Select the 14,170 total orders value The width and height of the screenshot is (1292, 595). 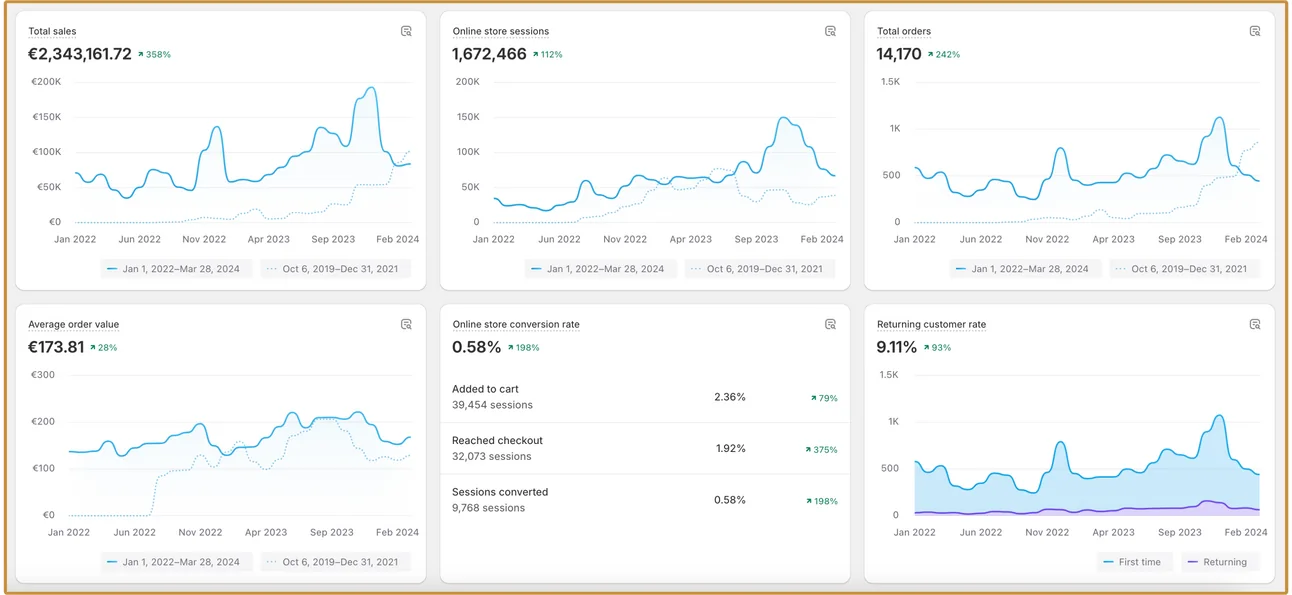click(899, 54)
